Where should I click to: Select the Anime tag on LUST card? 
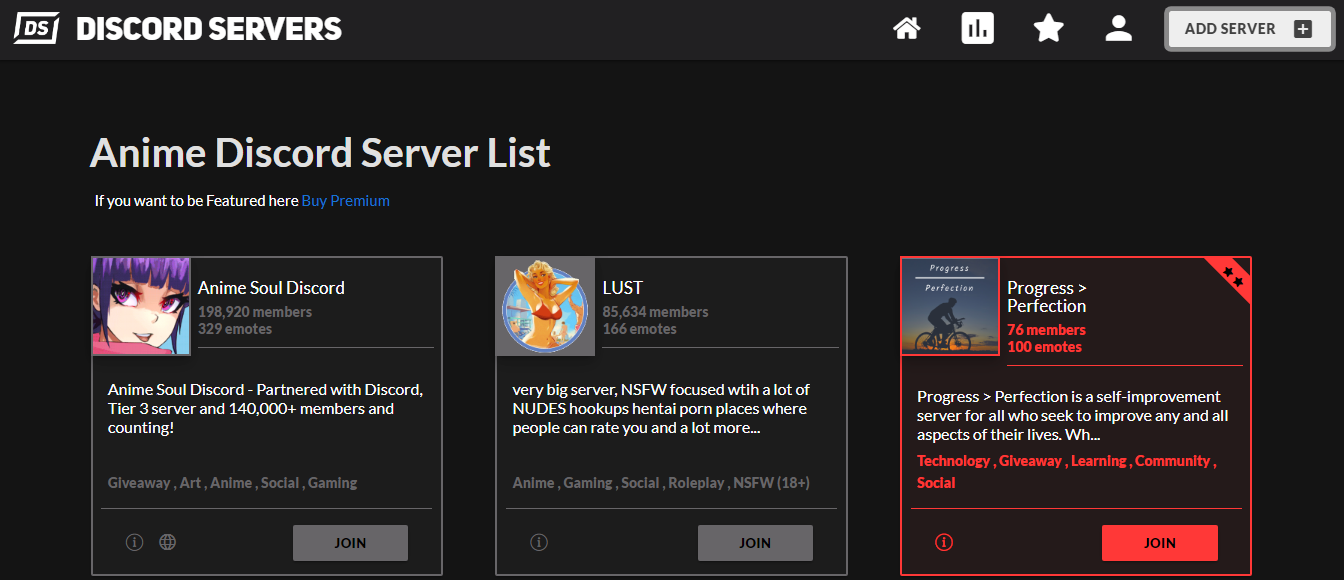coord(534,483)
